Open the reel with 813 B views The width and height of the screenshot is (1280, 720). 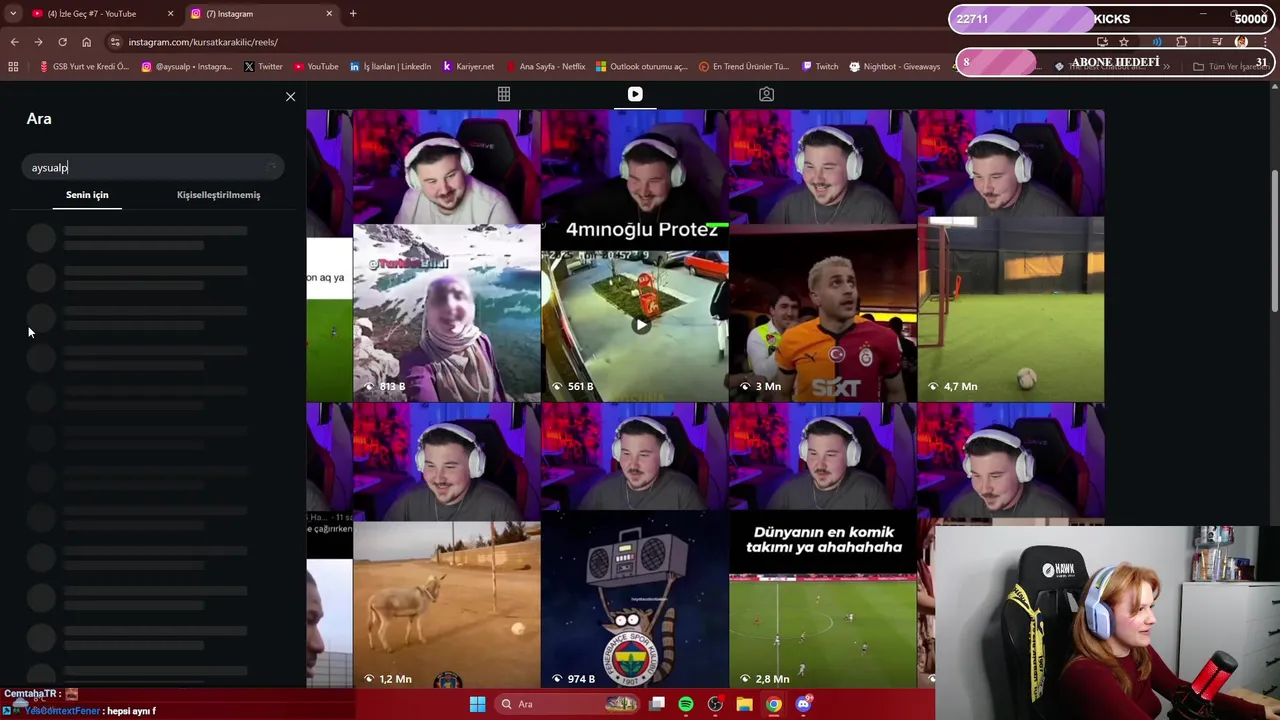[x=446, y=256]
